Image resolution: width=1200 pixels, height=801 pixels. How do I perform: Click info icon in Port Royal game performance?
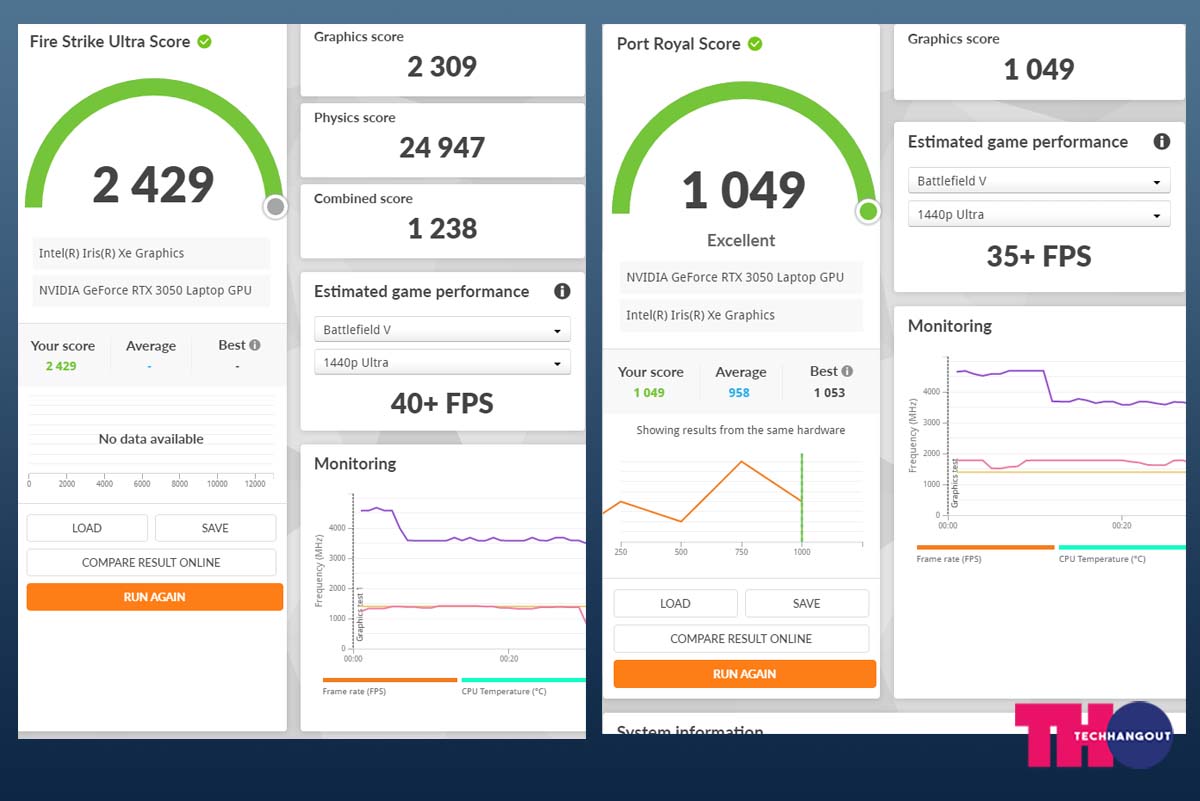(1161, 141)
